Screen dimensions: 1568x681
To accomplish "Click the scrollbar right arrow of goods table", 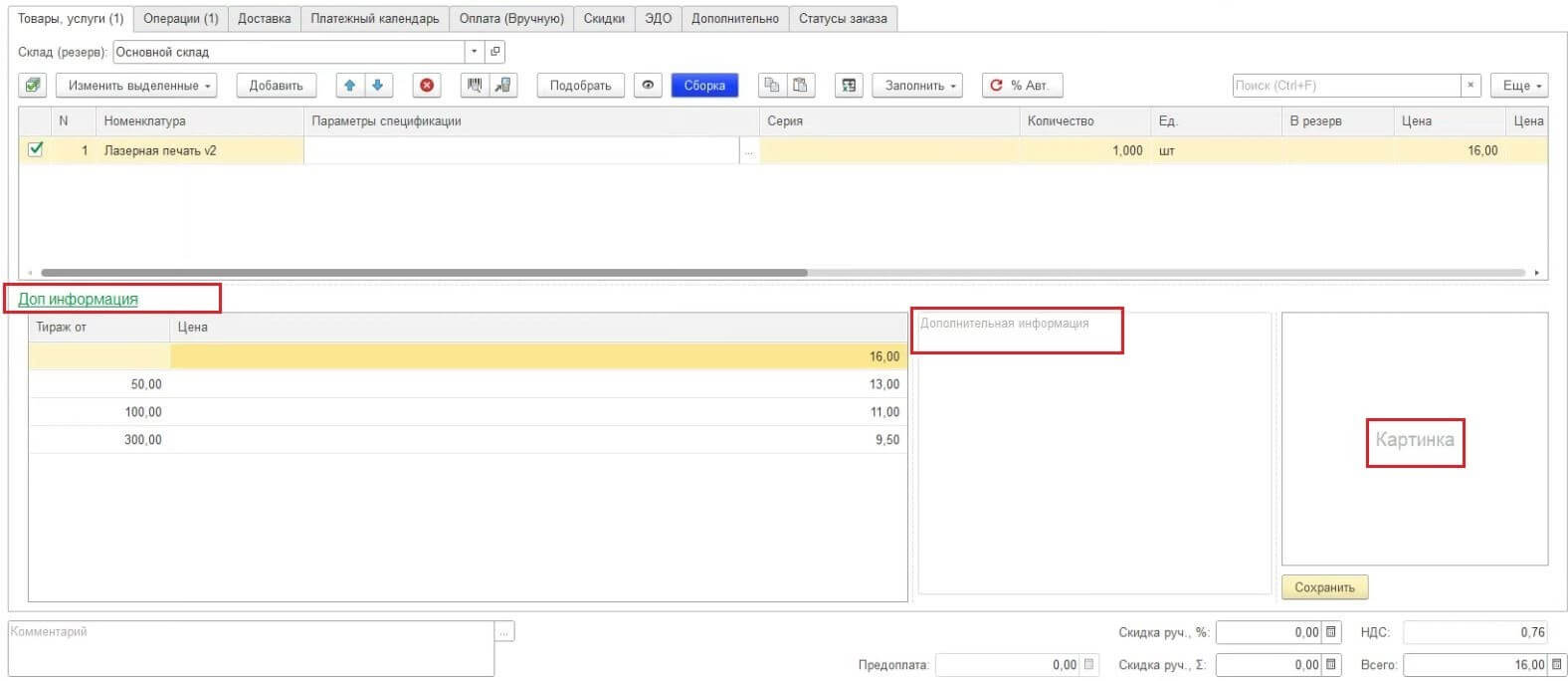I will (1537, 273).
